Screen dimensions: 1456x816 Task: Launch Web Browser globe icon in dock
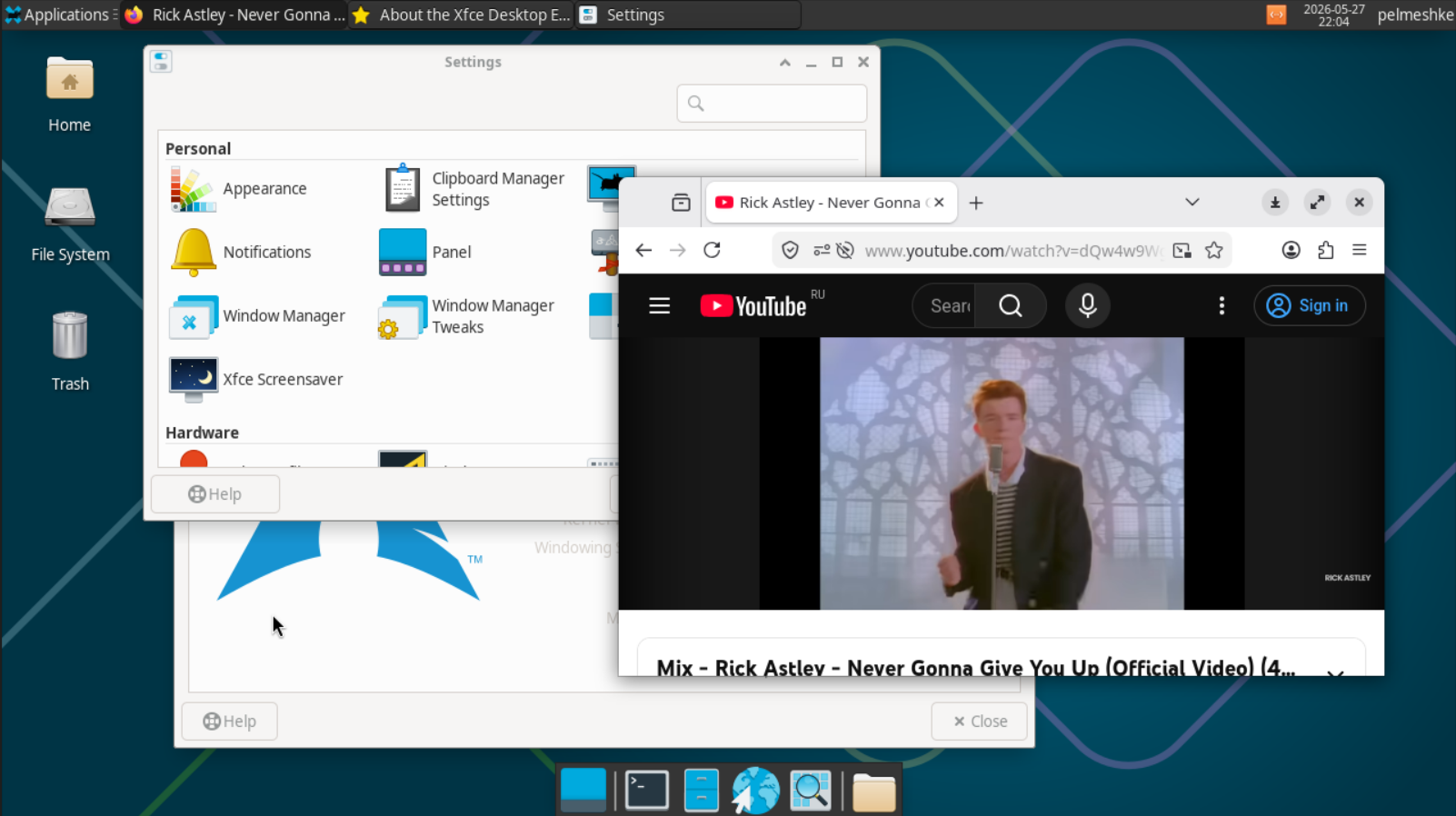[x=756, y=790]
